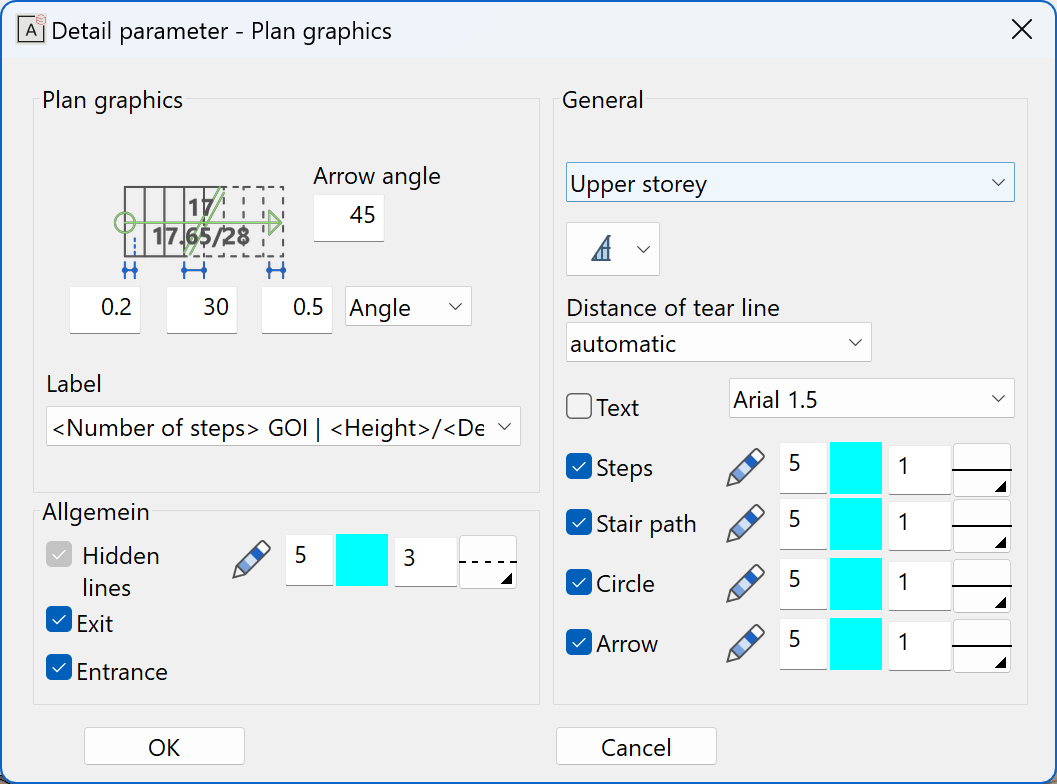The height and width of the screenshot is (784, 1057).
Task: Uncheck the Circle checkbox
Action: coord(579,582)
